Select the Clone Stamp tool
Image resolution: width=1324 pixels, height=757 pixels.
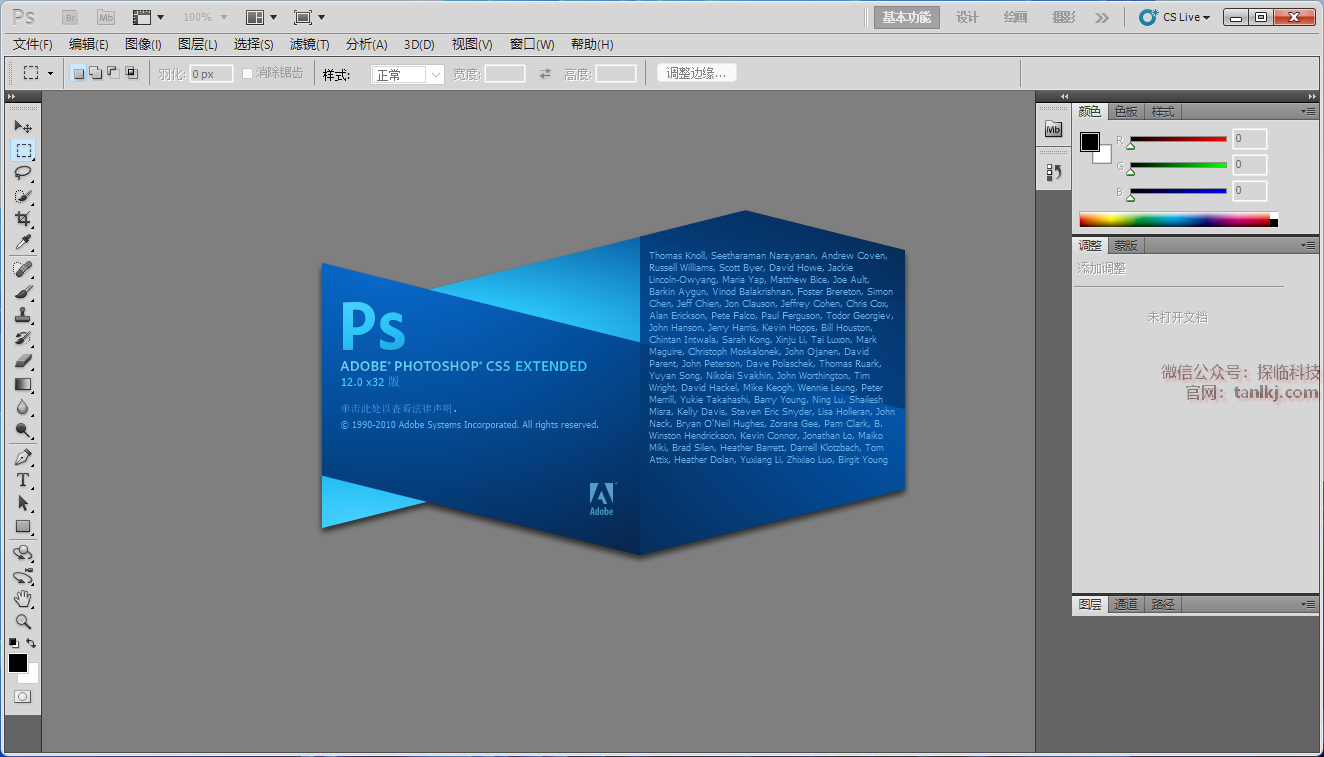23,315
